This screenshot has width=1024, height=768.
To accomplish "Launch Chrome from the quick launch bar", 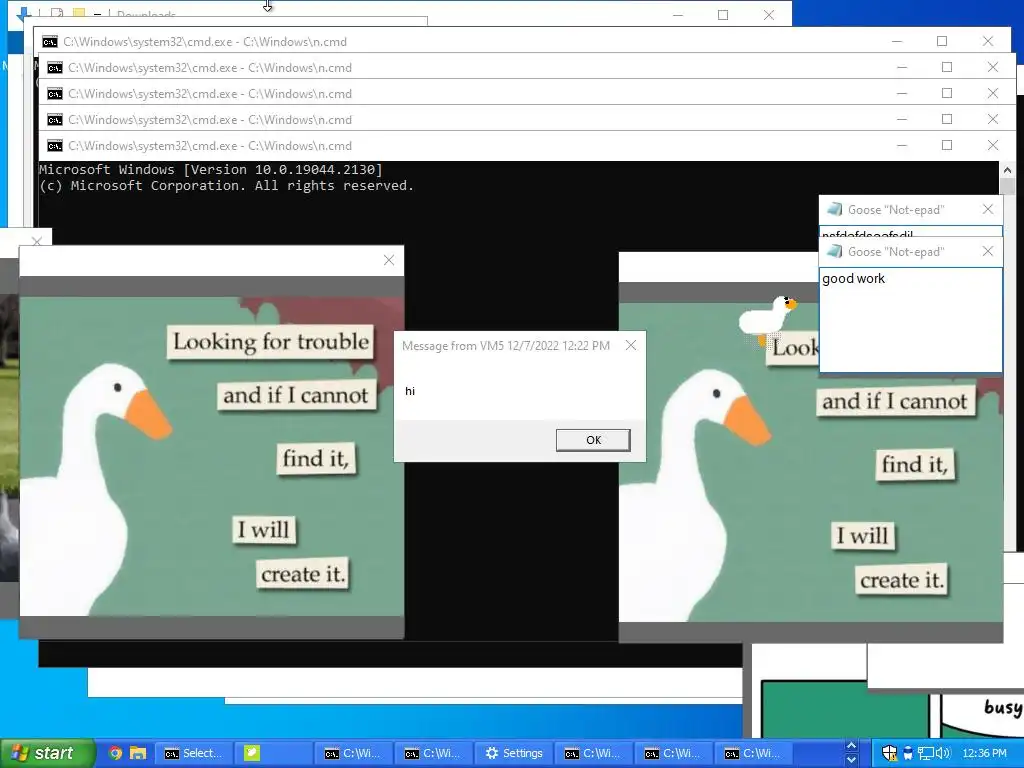I will point(116,753).
